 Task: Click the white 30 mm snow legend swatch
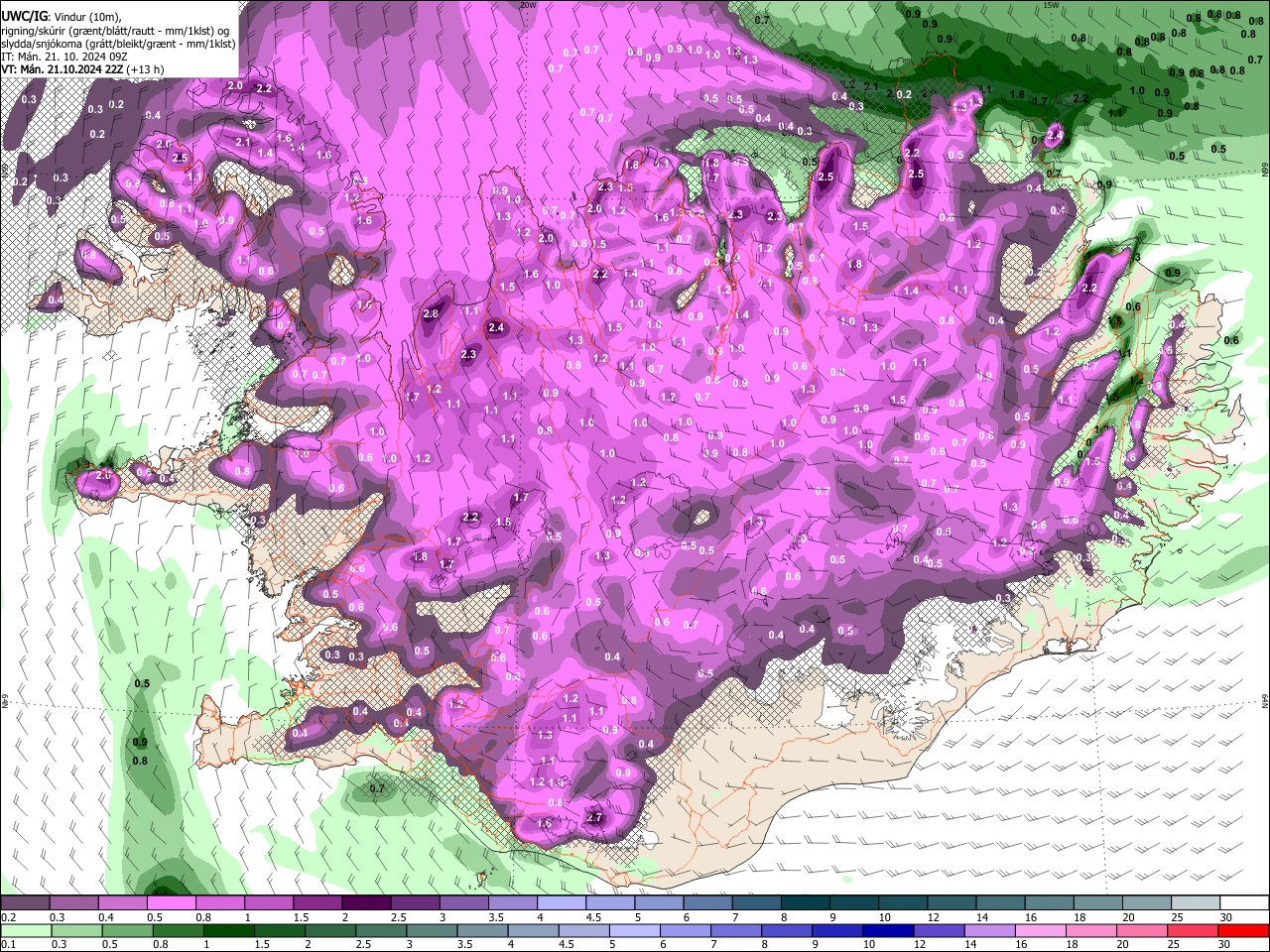pos(1243,904)
